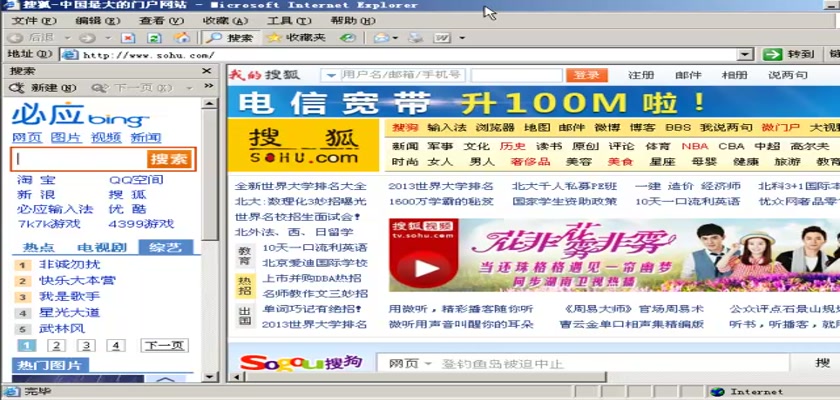The image size is (840, 400).
Task: Click the Sogou search input field
Action: tap(613, 364)
